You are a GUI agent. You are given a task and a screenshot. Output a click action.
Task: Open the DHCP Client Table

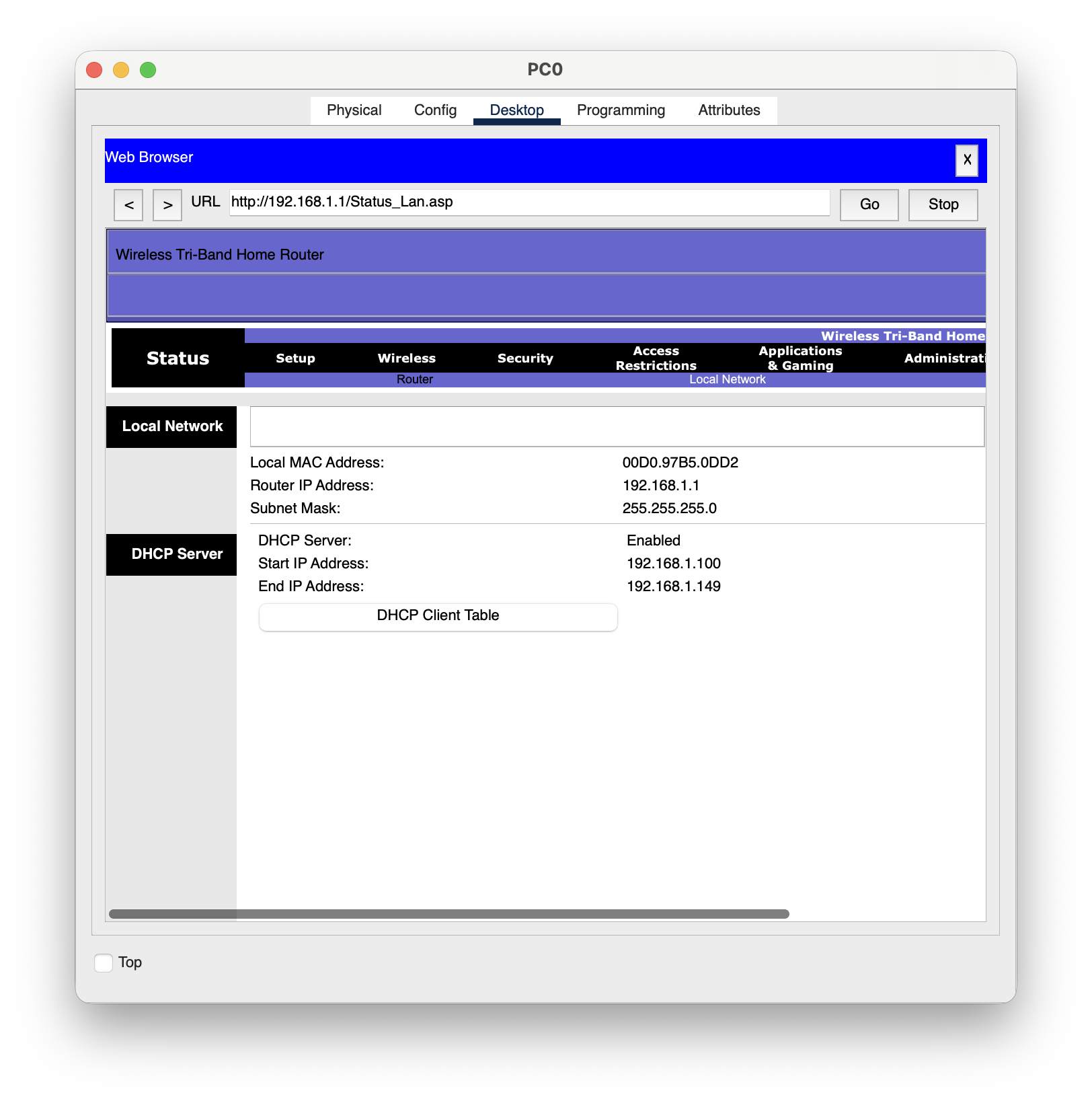[x=438, y=616]
